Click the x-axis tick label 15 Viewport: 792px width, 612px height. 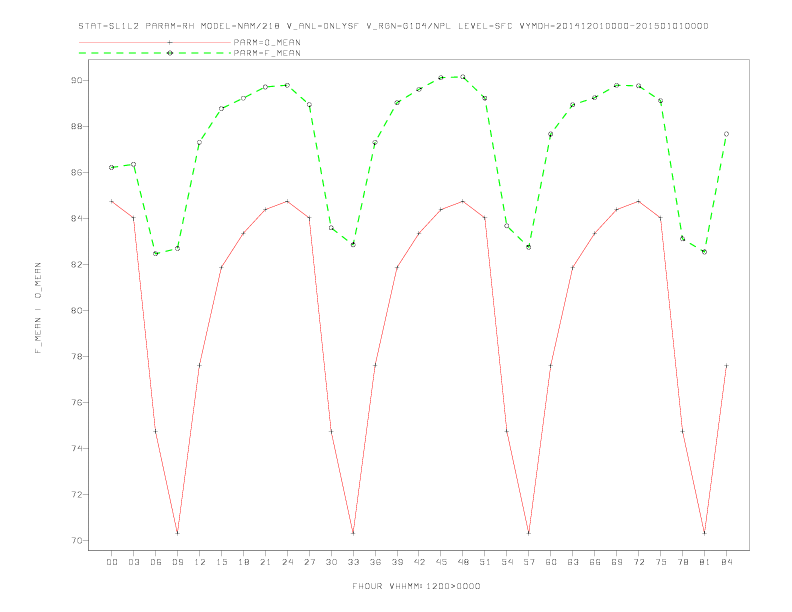(x=221, y=562)
